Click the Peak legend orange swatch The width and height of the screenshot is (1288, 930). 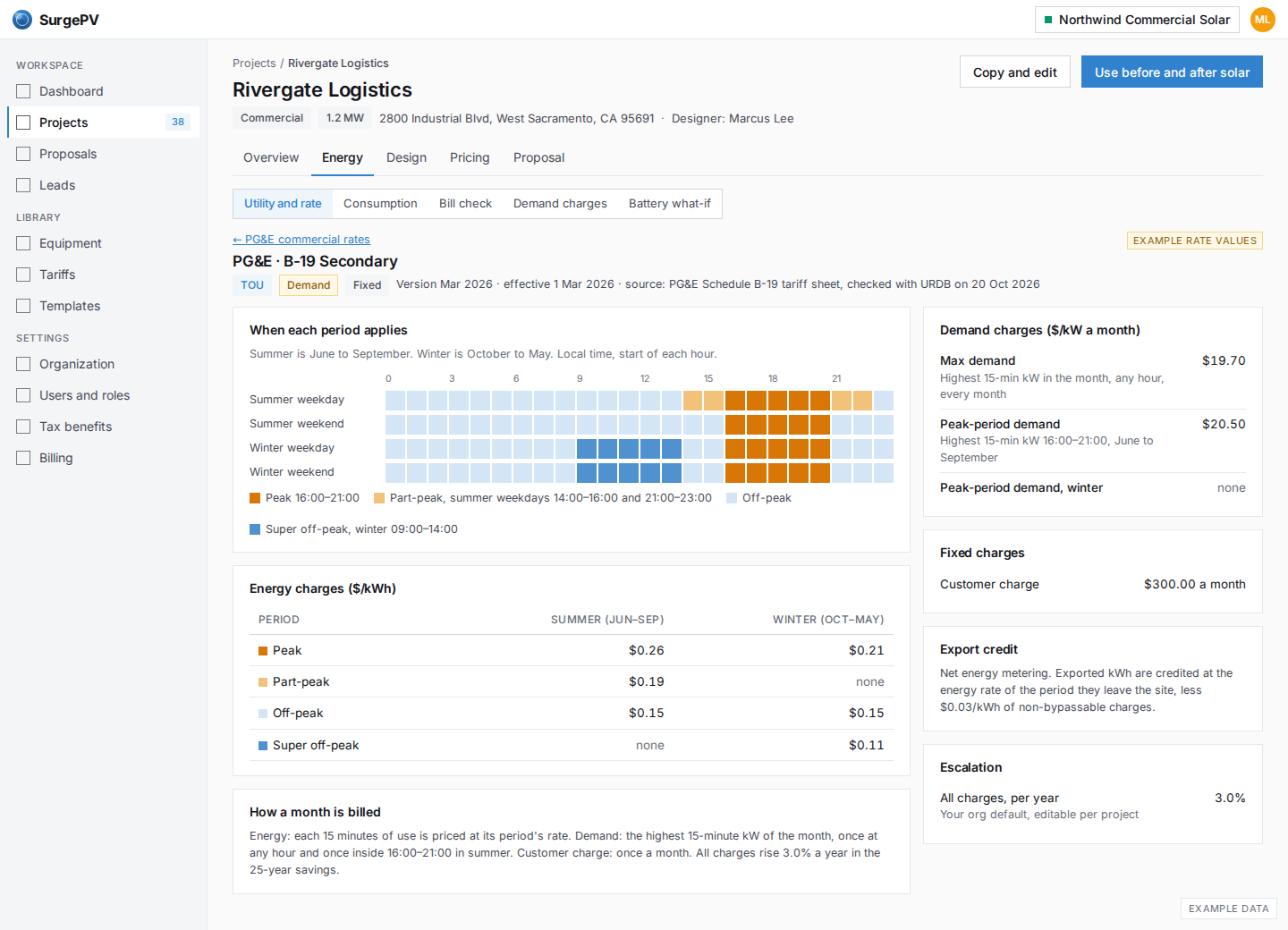255,498
